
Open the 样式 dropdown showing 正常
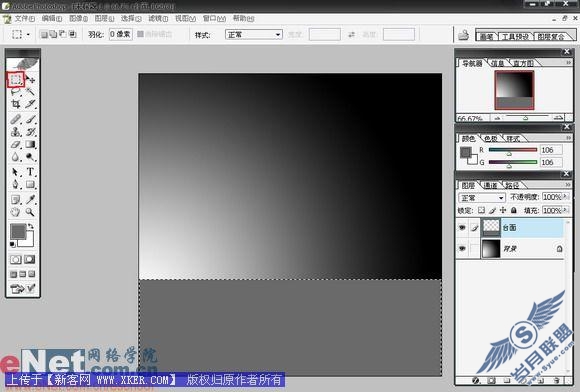[x=254, y=35]
